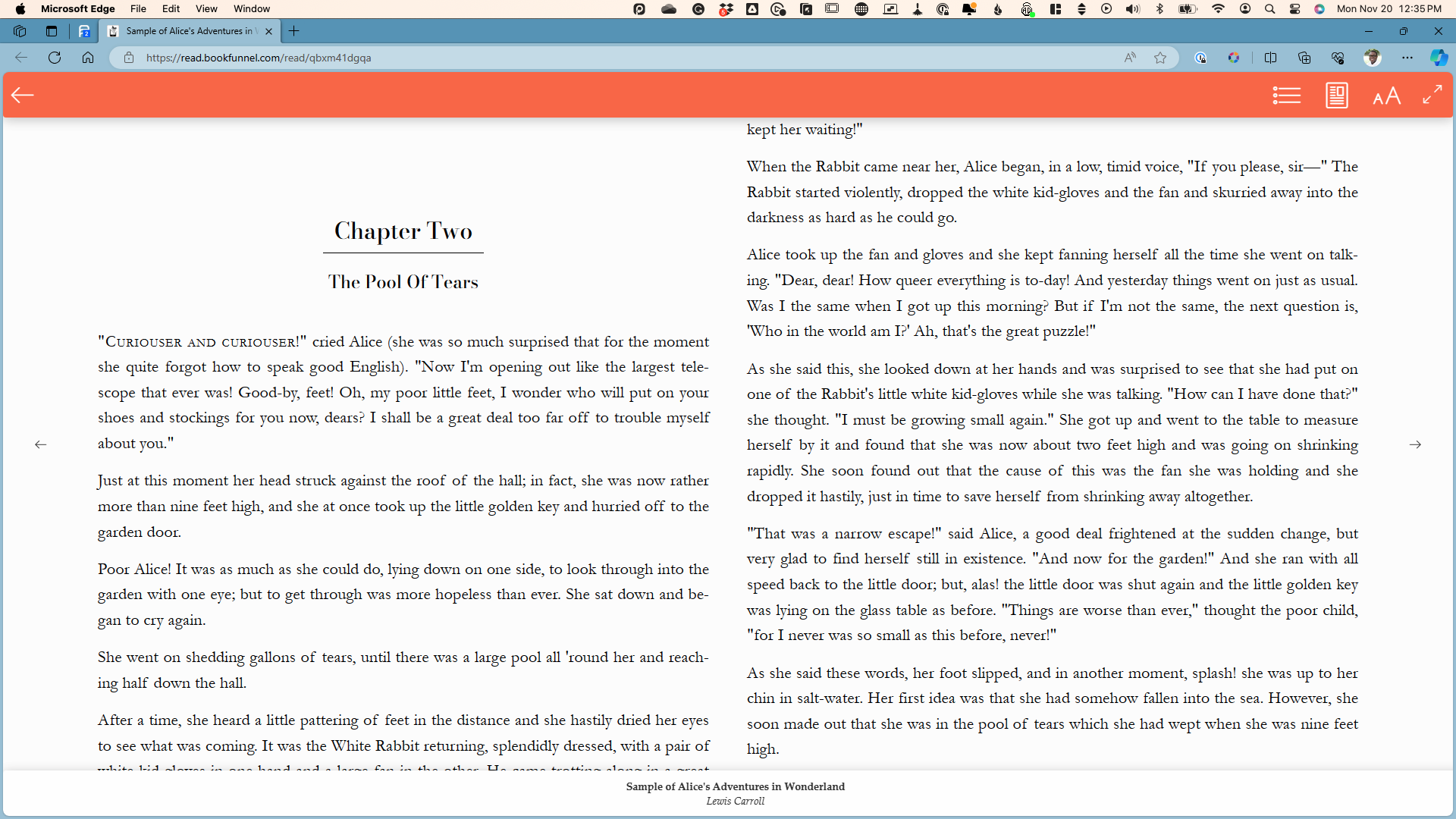Open Edge Settings and more menu
The width and height of the screenshot is (1456, 819).
[1407, 58]
